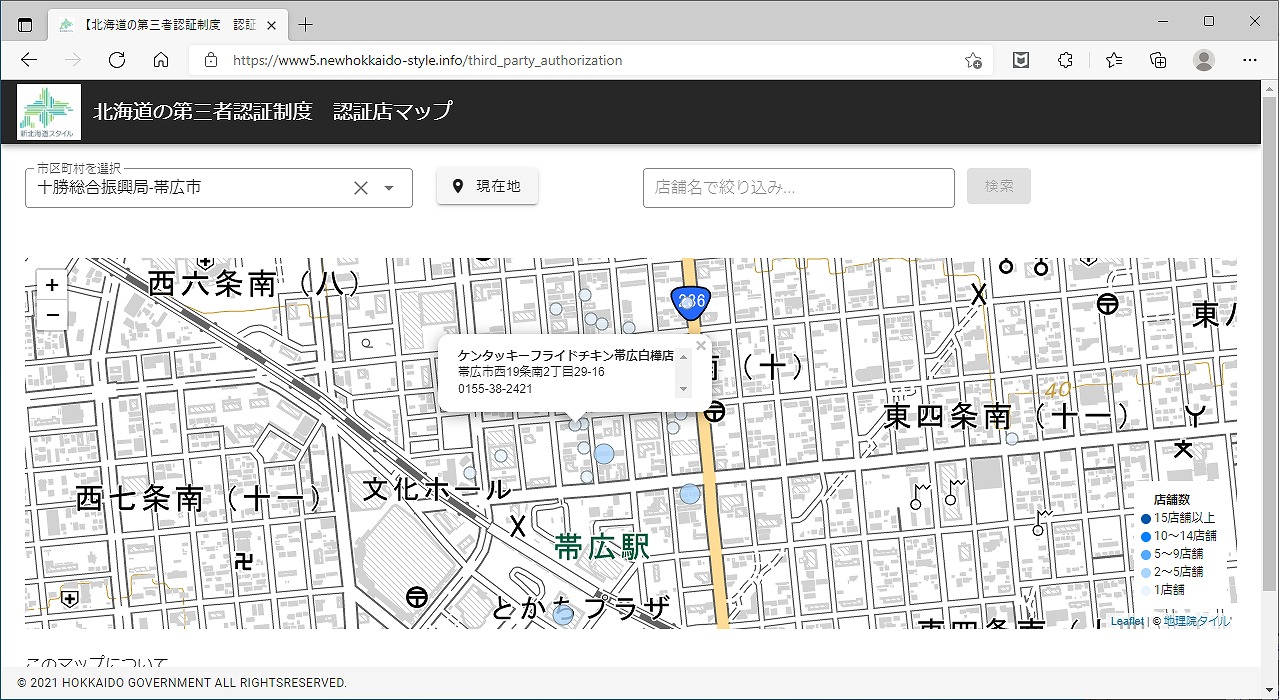The image size is (1279, 700).
Task: Zoom out on the map
Action: (52, 315)
